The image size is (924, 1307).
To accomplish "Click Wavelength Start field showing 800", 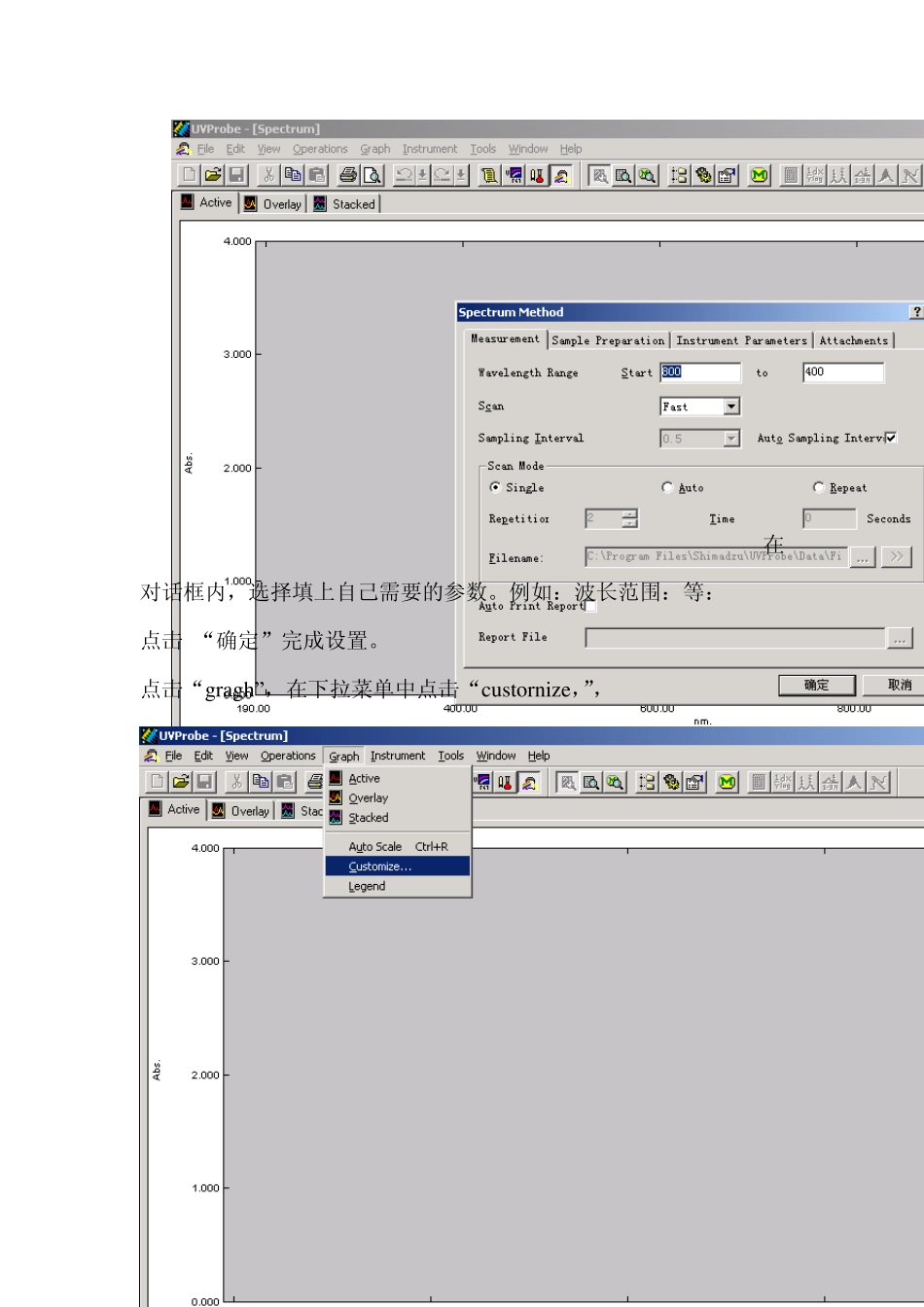I will tap(700, 372).
